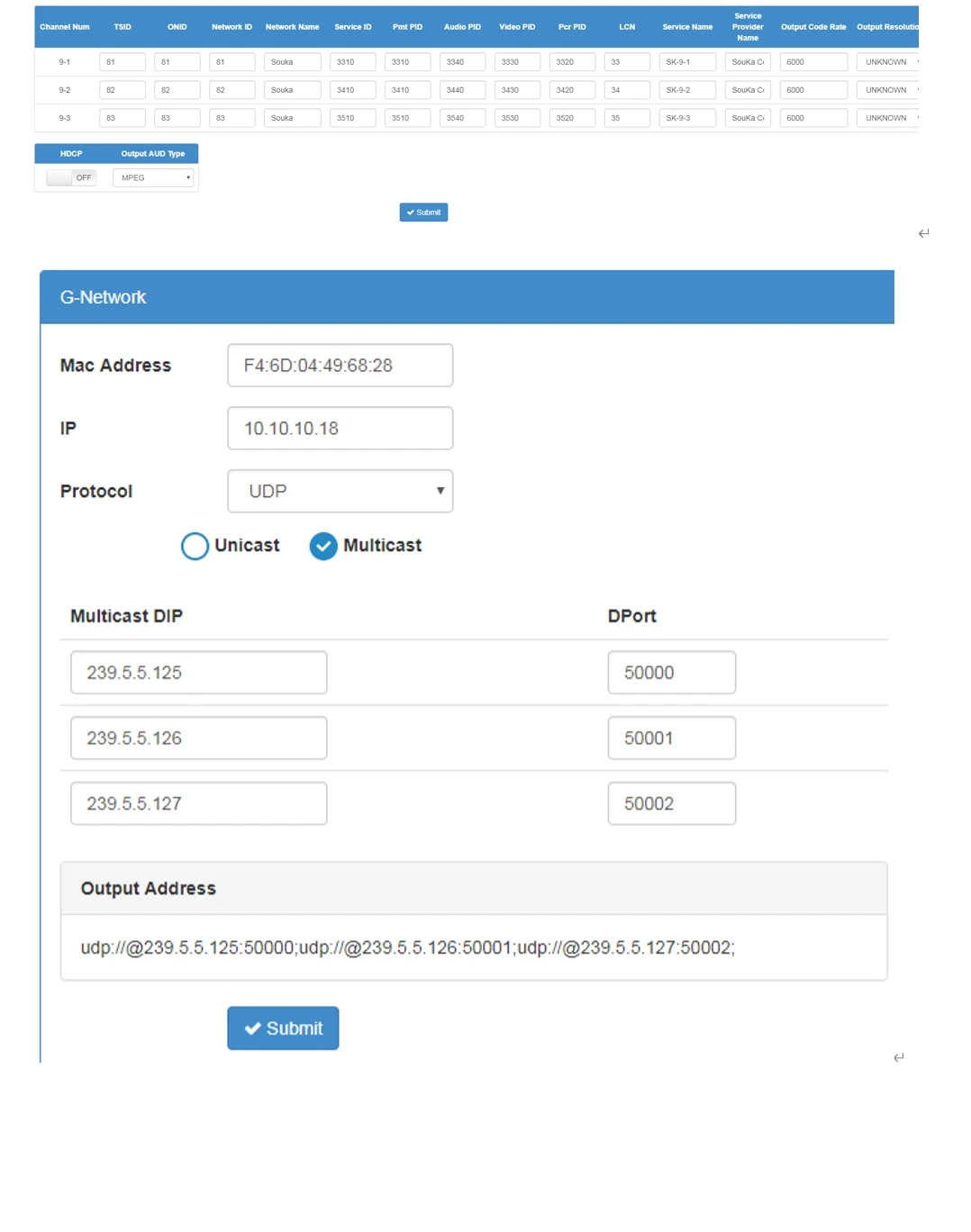Edit the Multicast DIP 239.5.5.126 field
This screenshot has height=1232, width=971.
click(198, 738)
